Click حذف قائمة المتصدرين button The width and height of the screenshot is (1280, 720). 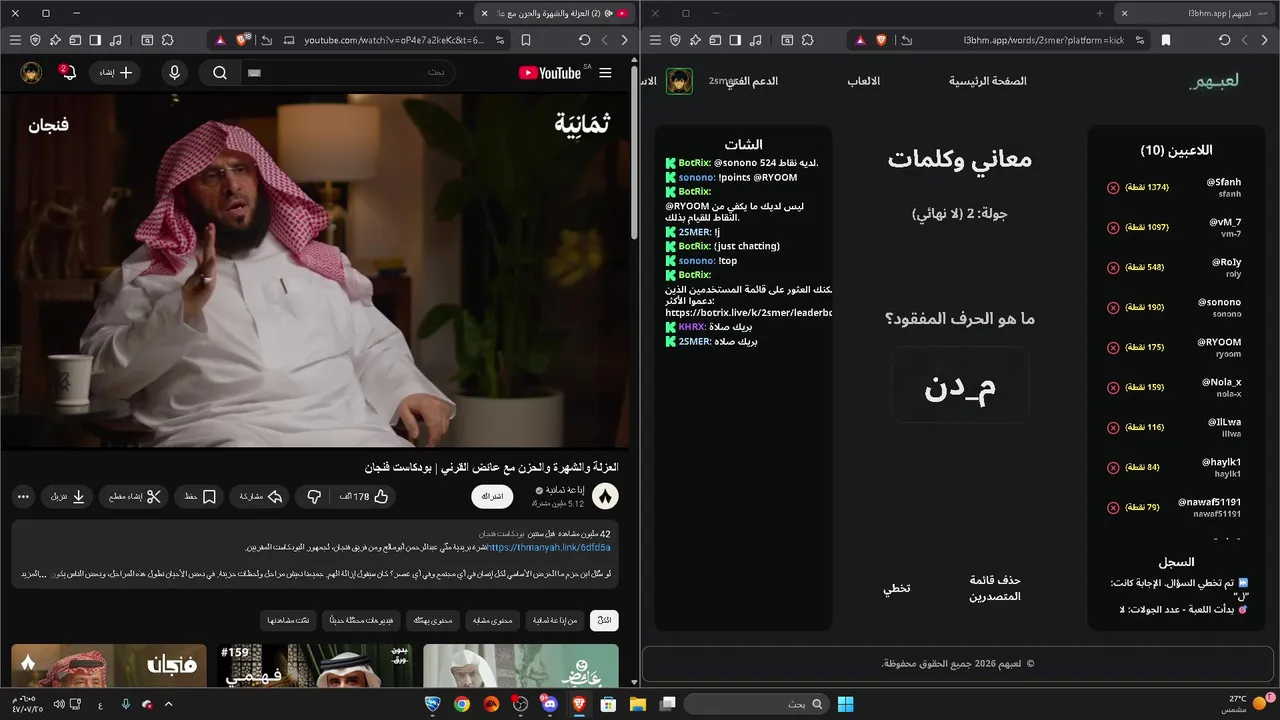click(x=995, y=588)
